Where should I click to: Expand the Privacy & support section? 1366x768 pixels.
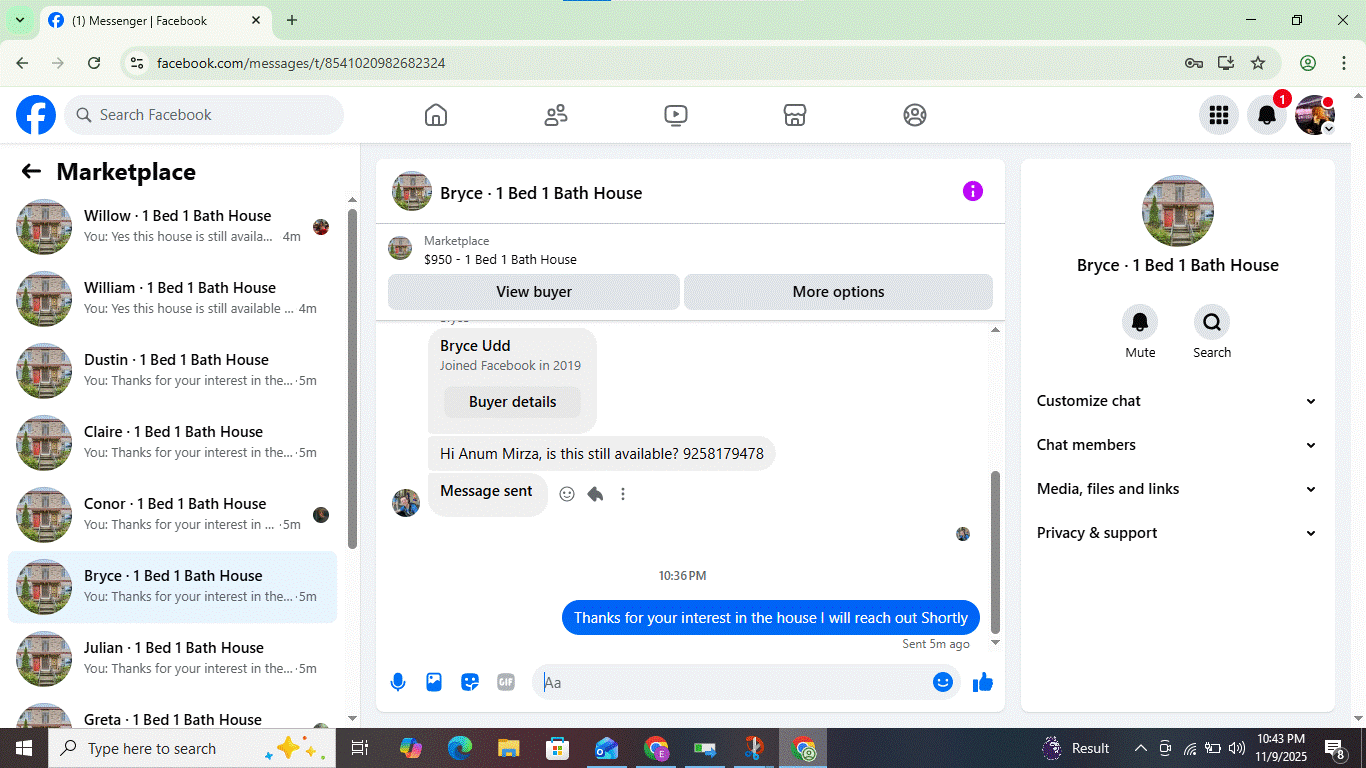click(1177, 533)
